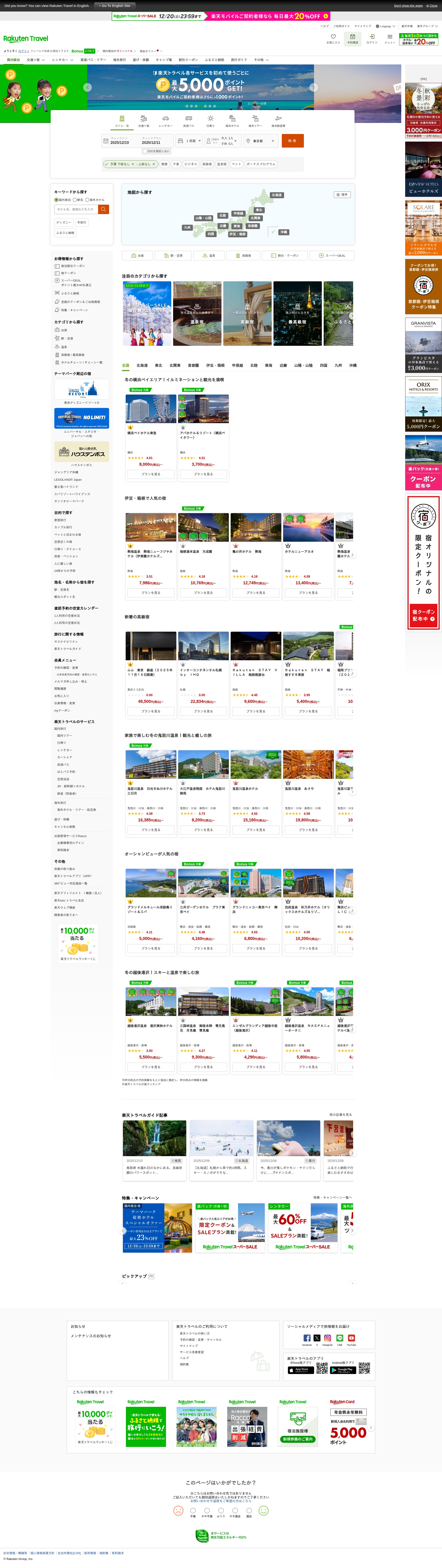Select the 海外ホテル radio button
This screenshot has height=1568, width=442.
coord(87,200)
